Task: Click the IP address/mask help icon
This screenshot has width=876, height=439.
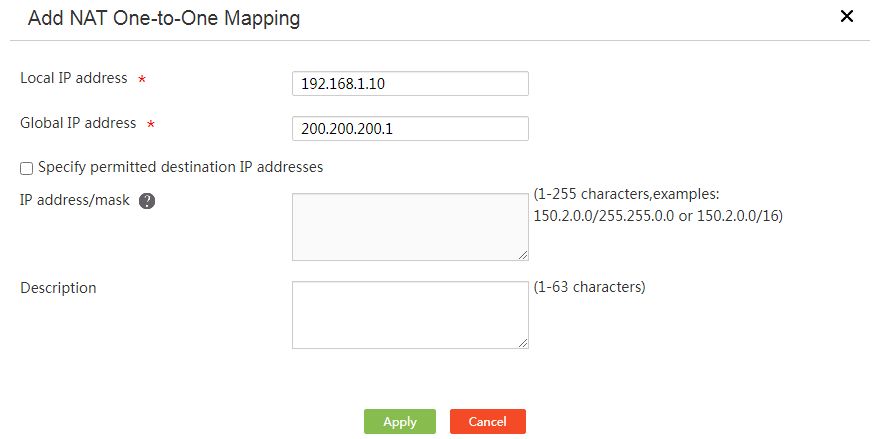Action: 147,201
